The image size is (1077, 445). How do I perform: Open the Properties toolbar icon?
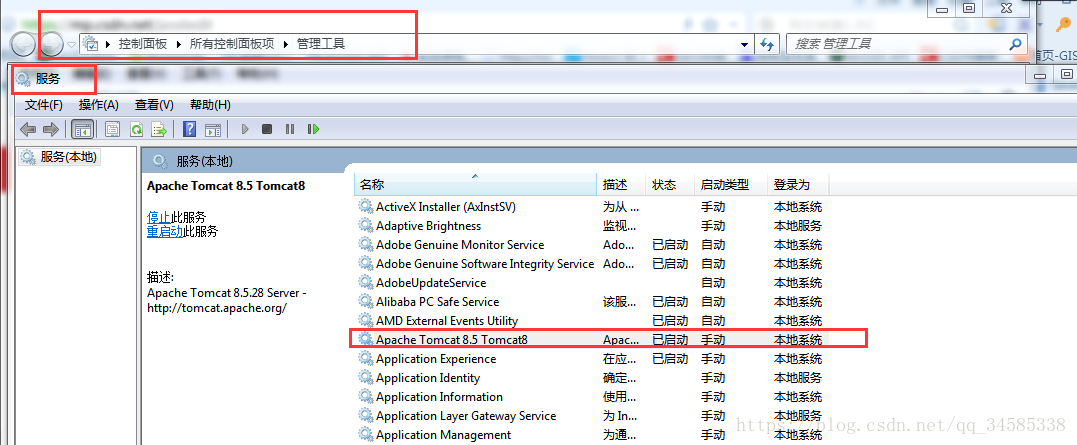click(112, 129)
